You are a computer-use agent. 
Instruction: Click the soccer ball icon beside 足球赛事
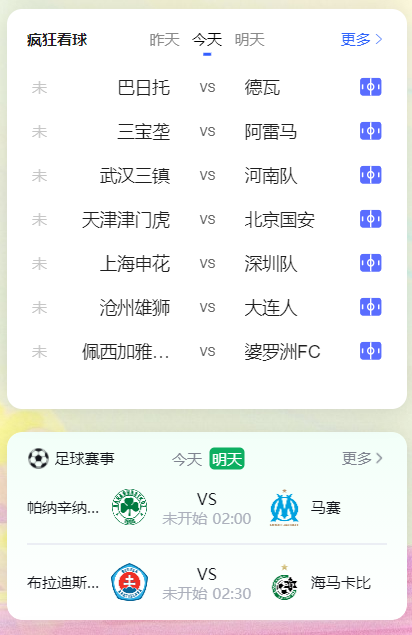tap(38, 459)
